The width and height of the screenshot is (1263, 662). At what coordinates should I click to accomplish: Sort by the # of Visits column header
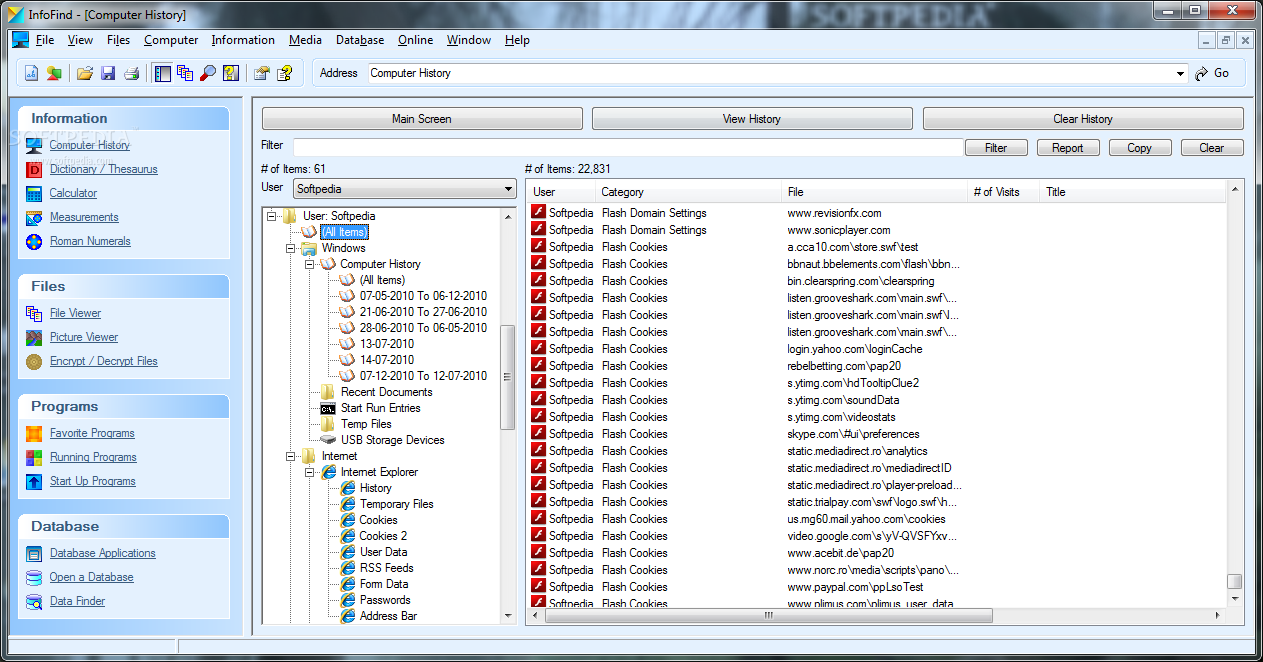point(1005,192)
